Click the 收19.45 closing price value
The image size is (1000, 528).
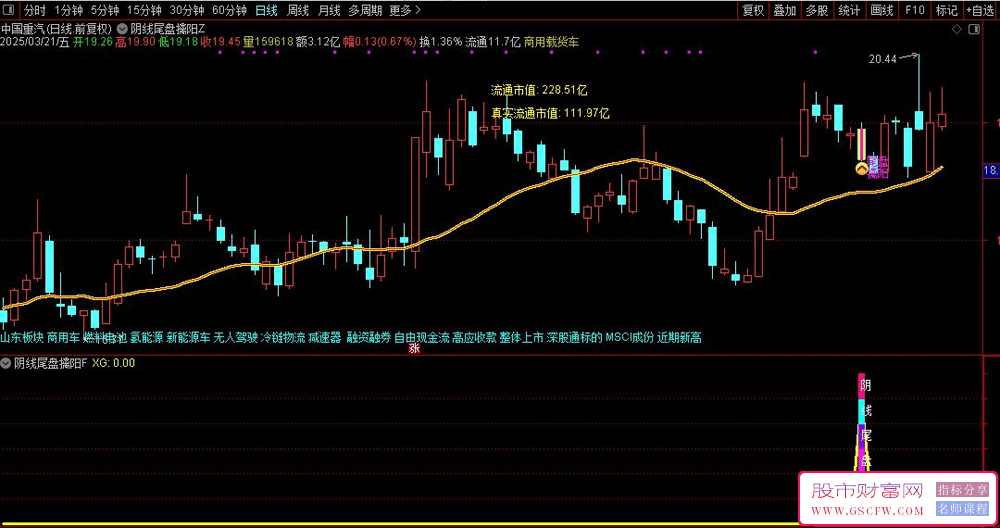221,42
